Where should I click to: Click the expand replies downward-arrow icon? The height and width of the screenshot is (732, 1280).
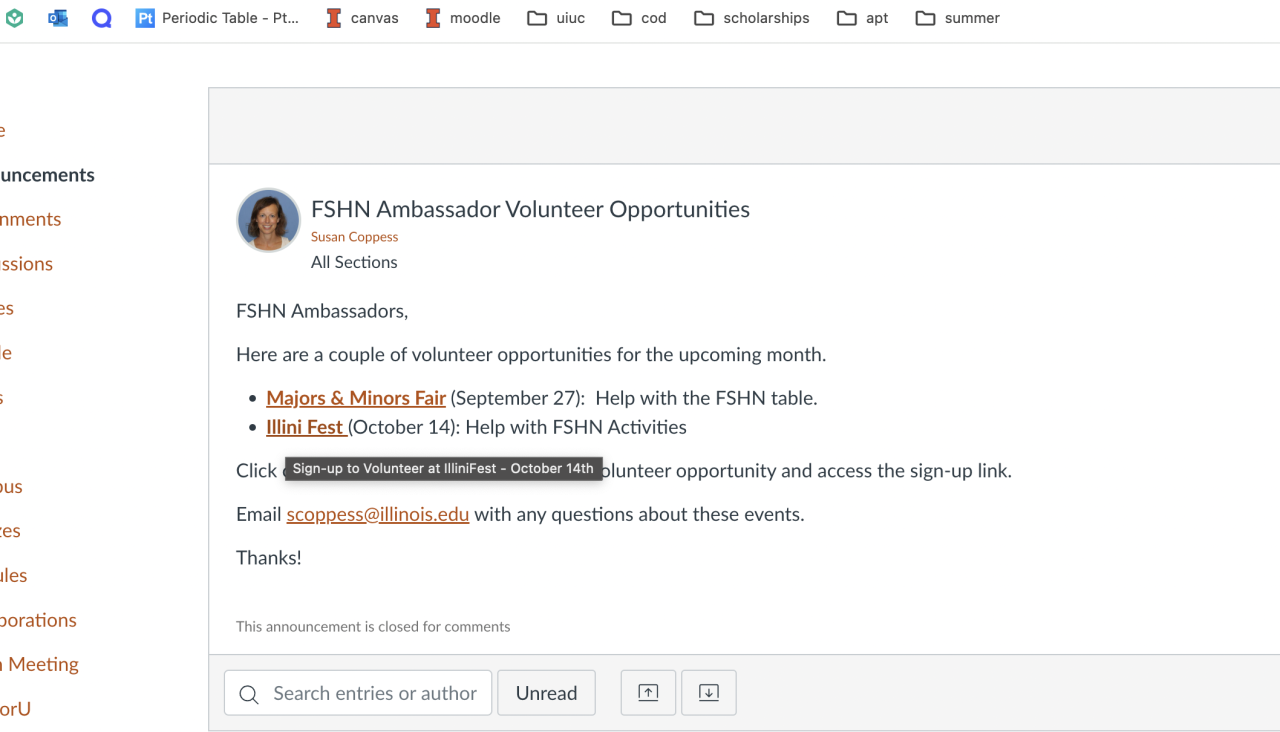(709, 693)
